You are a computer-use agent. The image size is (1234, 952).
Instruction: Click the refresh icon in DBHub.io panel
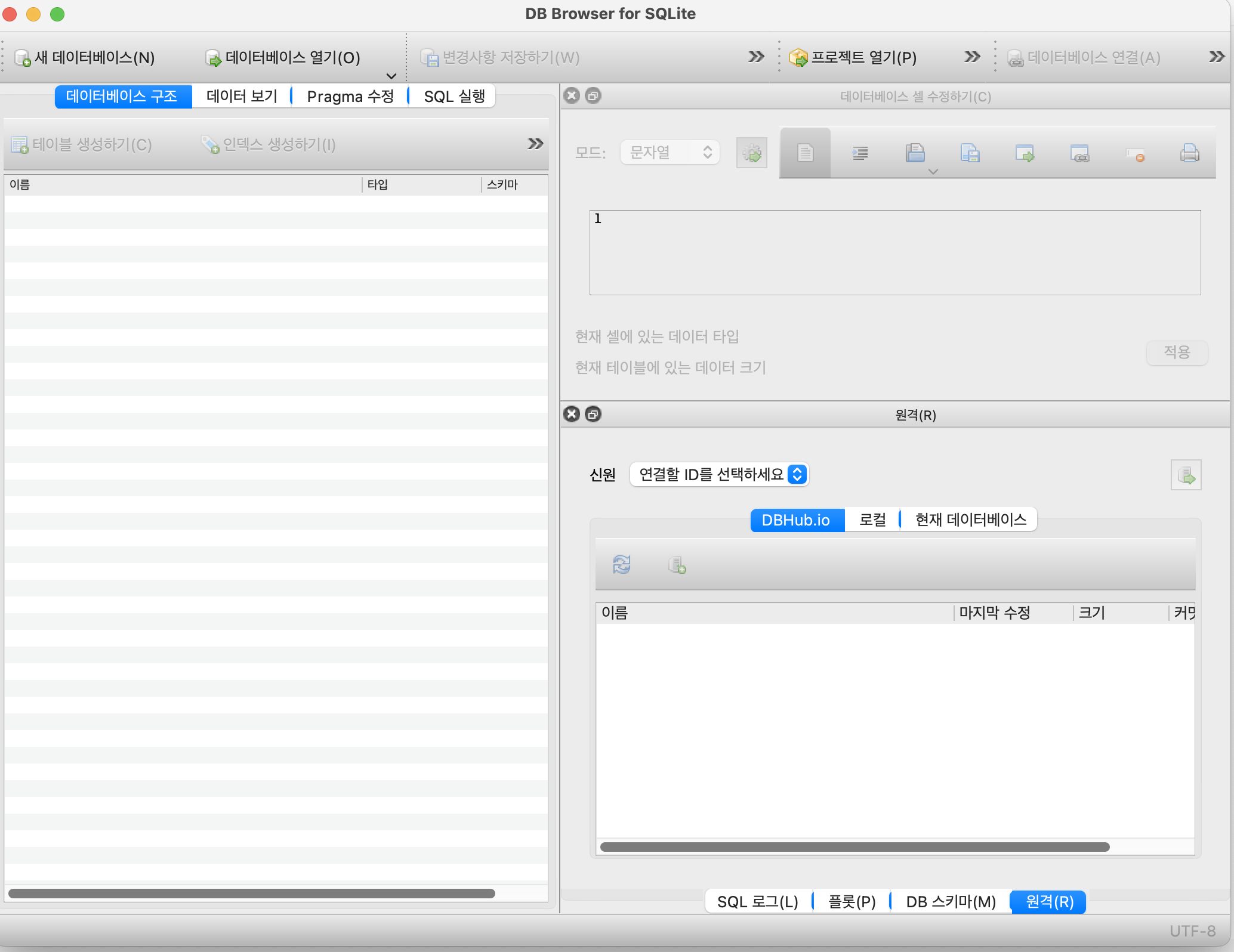[622, 564]
